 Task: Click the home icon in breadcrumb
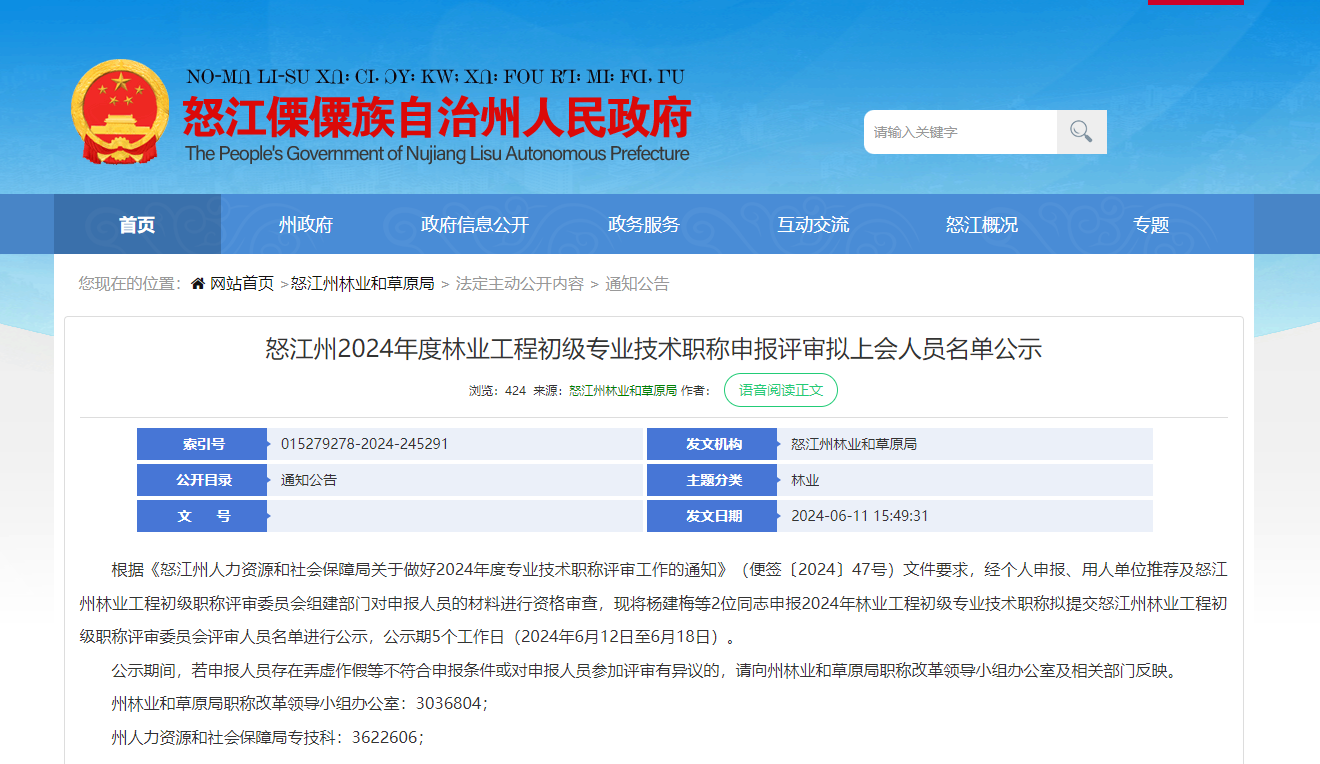point(198,284)
